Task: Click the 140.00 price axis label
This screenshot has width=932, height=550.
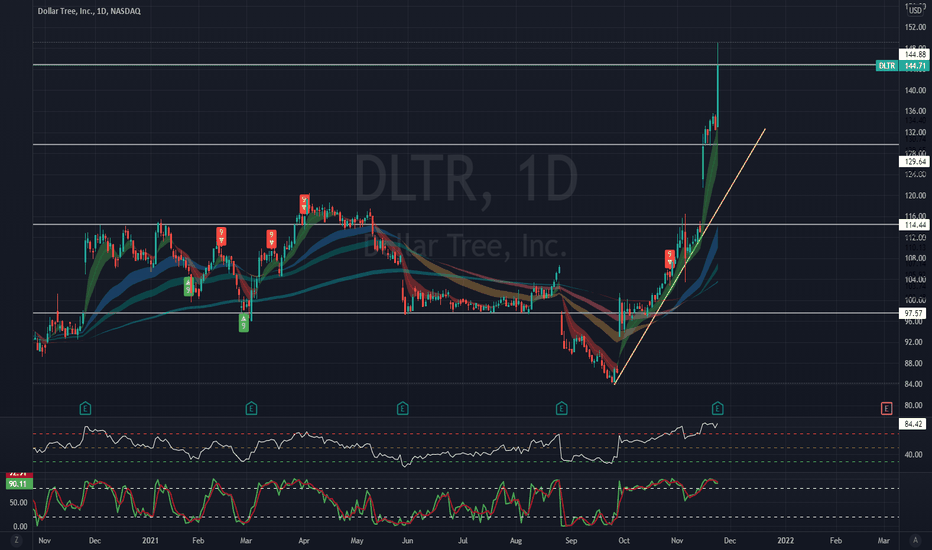Action: coord(915,90)
